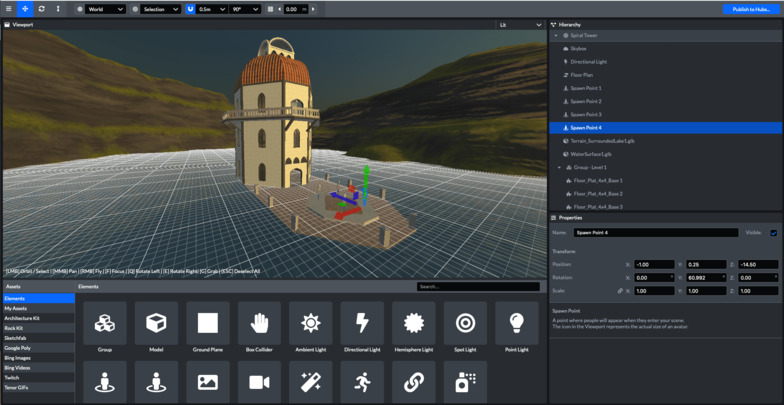784x405 pixels.
Task: Increase grid height with right arrow
Action: (x=313, y=9)
